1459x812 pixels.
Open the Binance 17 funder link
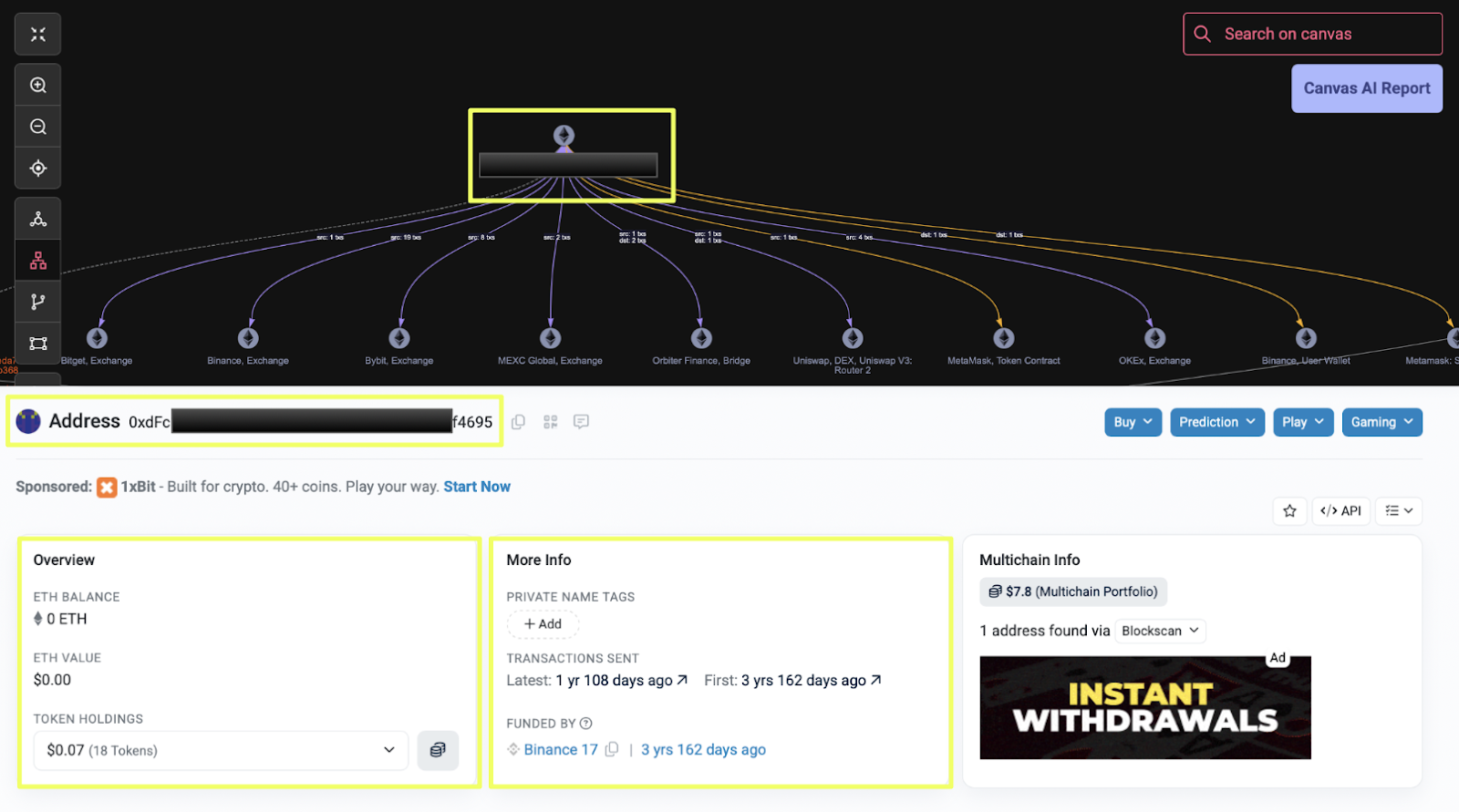[x=561, y=749]
